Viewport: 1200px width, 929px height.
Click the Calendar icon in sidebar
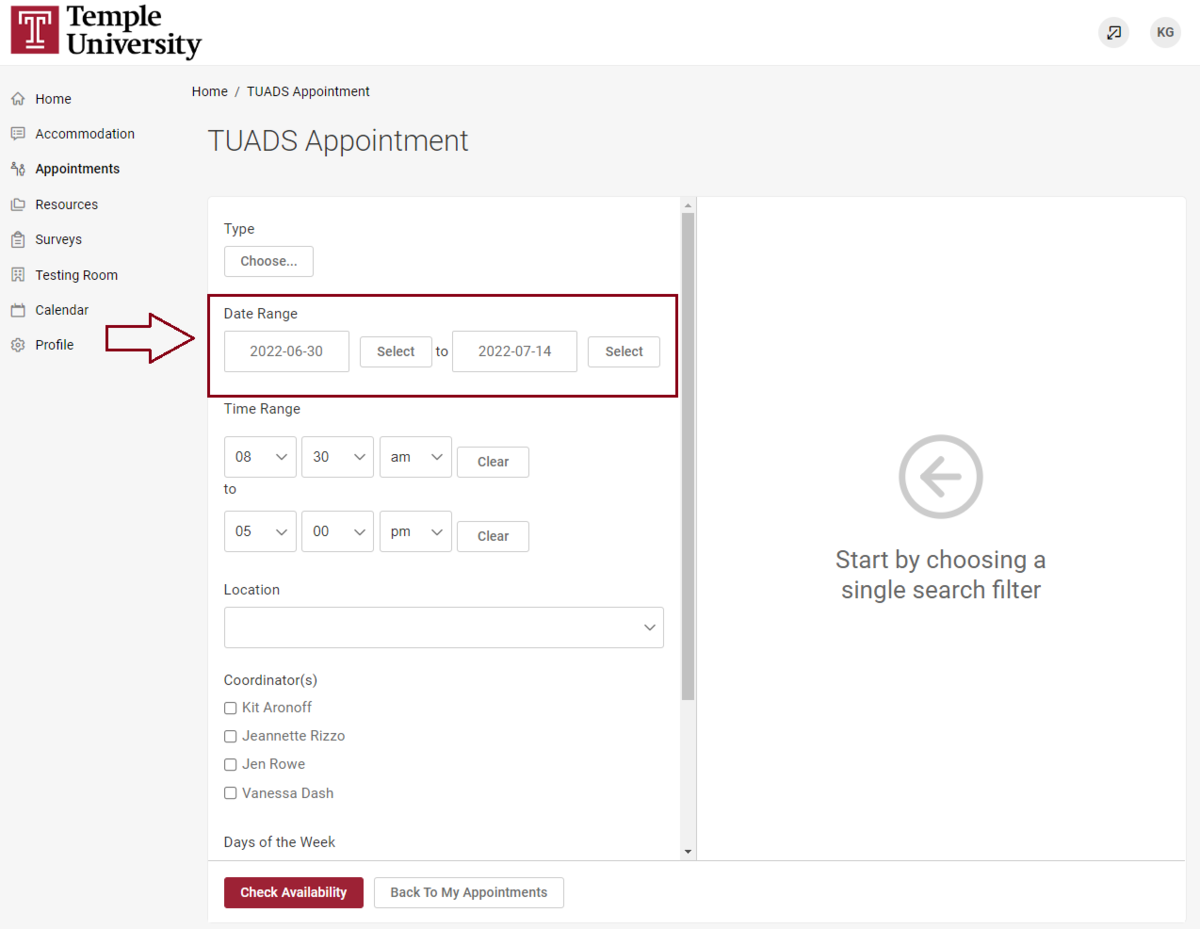pos(17,310)
